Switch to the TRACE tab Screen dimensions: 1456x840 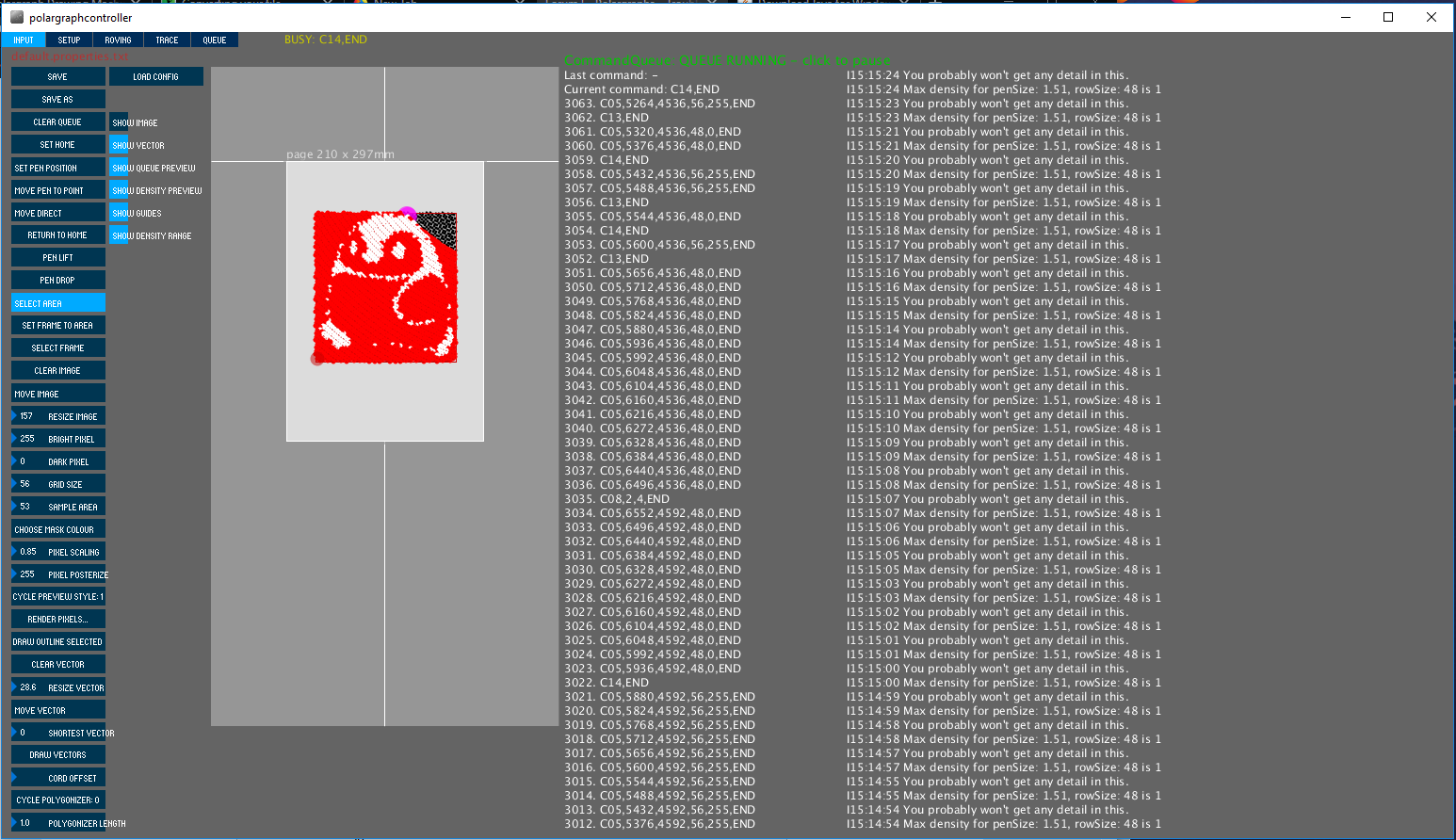click(167, 40)
